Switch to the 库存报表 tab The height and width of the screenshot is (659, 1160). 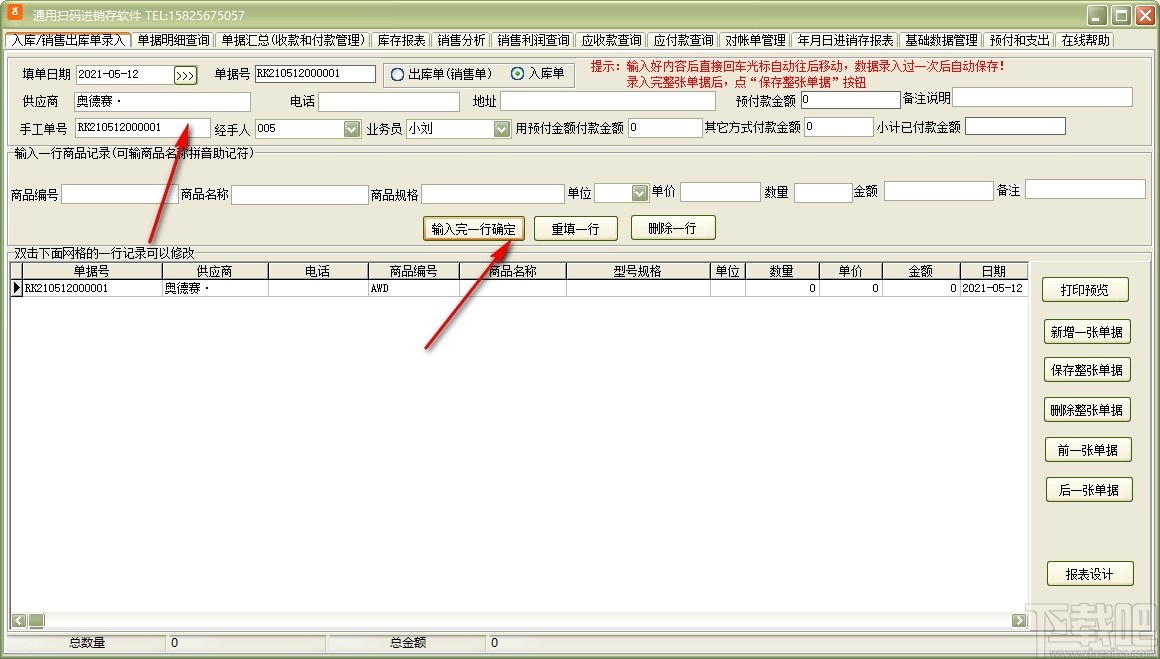click(401, 40)
